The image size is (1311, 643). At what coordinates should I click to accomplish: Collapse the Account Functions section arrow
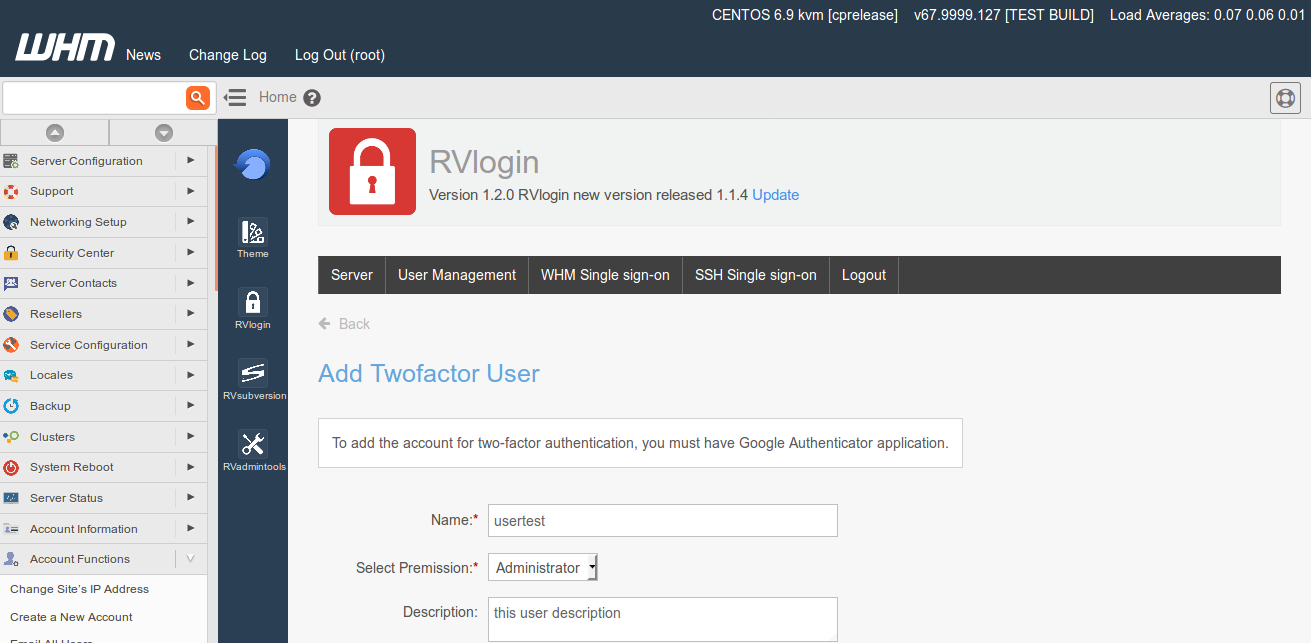(x=190, y=559)
